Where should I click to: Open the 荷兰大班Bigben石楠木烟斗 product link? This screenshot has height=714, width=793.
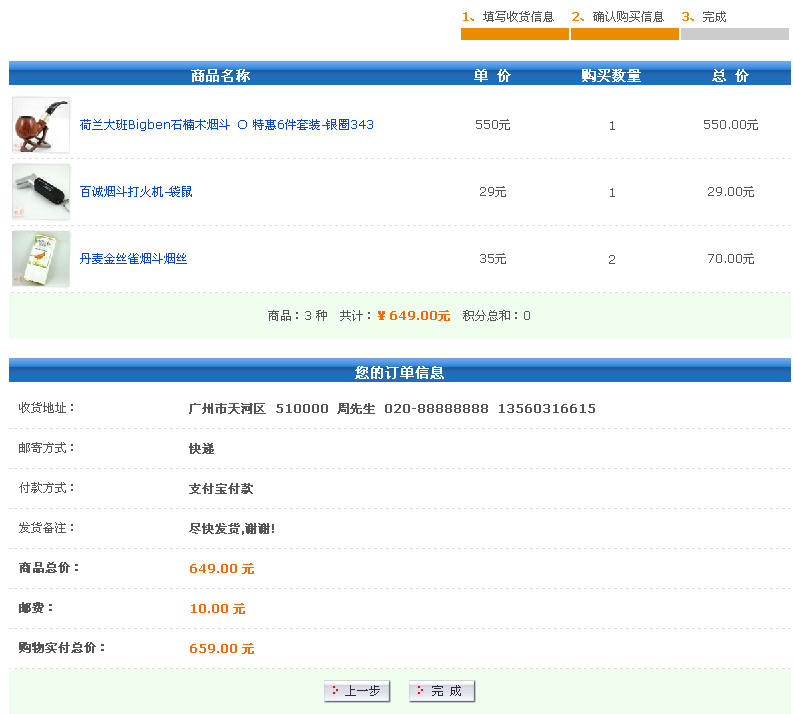[226, 125]
